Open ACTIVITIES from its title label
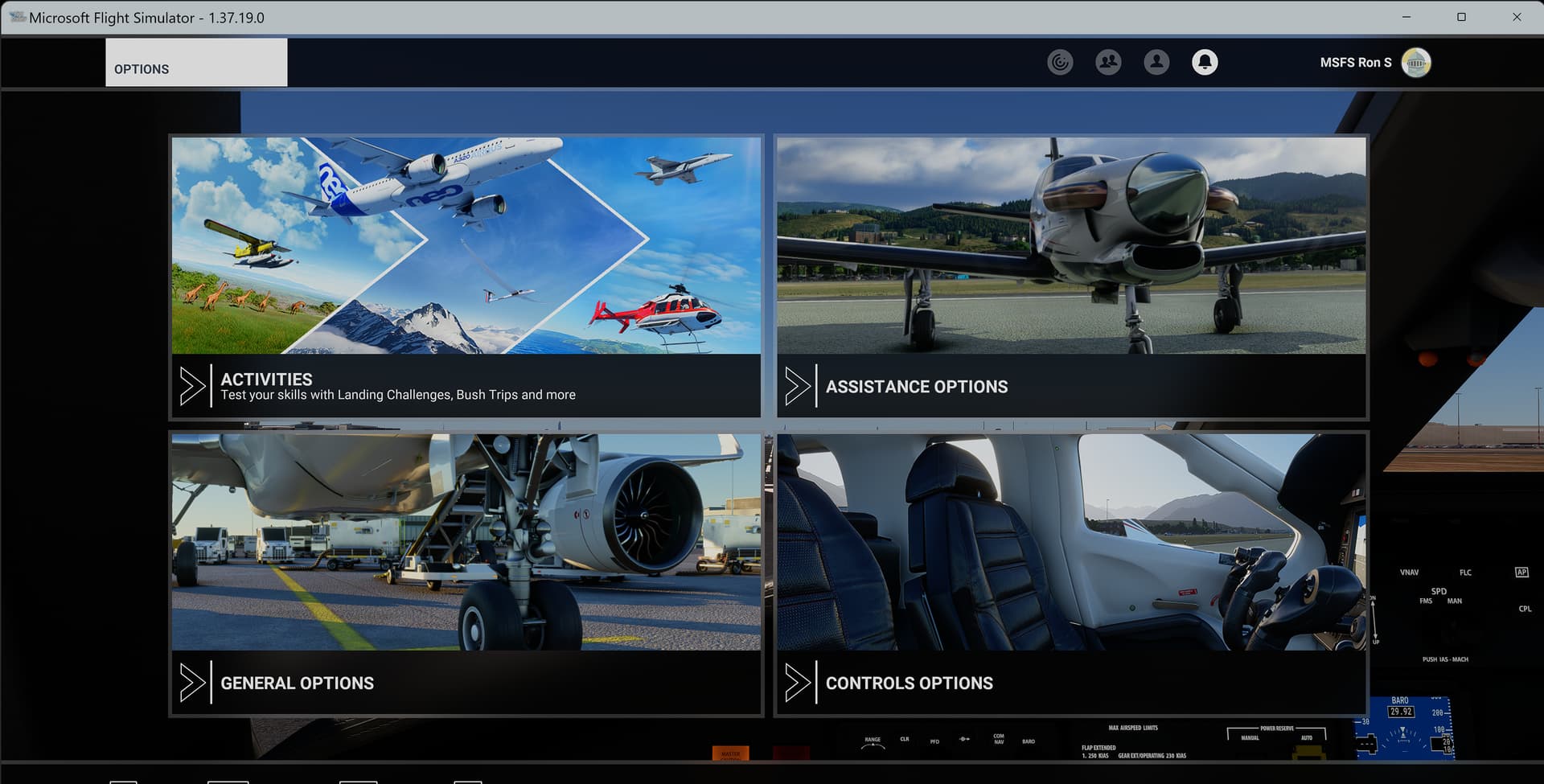 tap(266, 379)
